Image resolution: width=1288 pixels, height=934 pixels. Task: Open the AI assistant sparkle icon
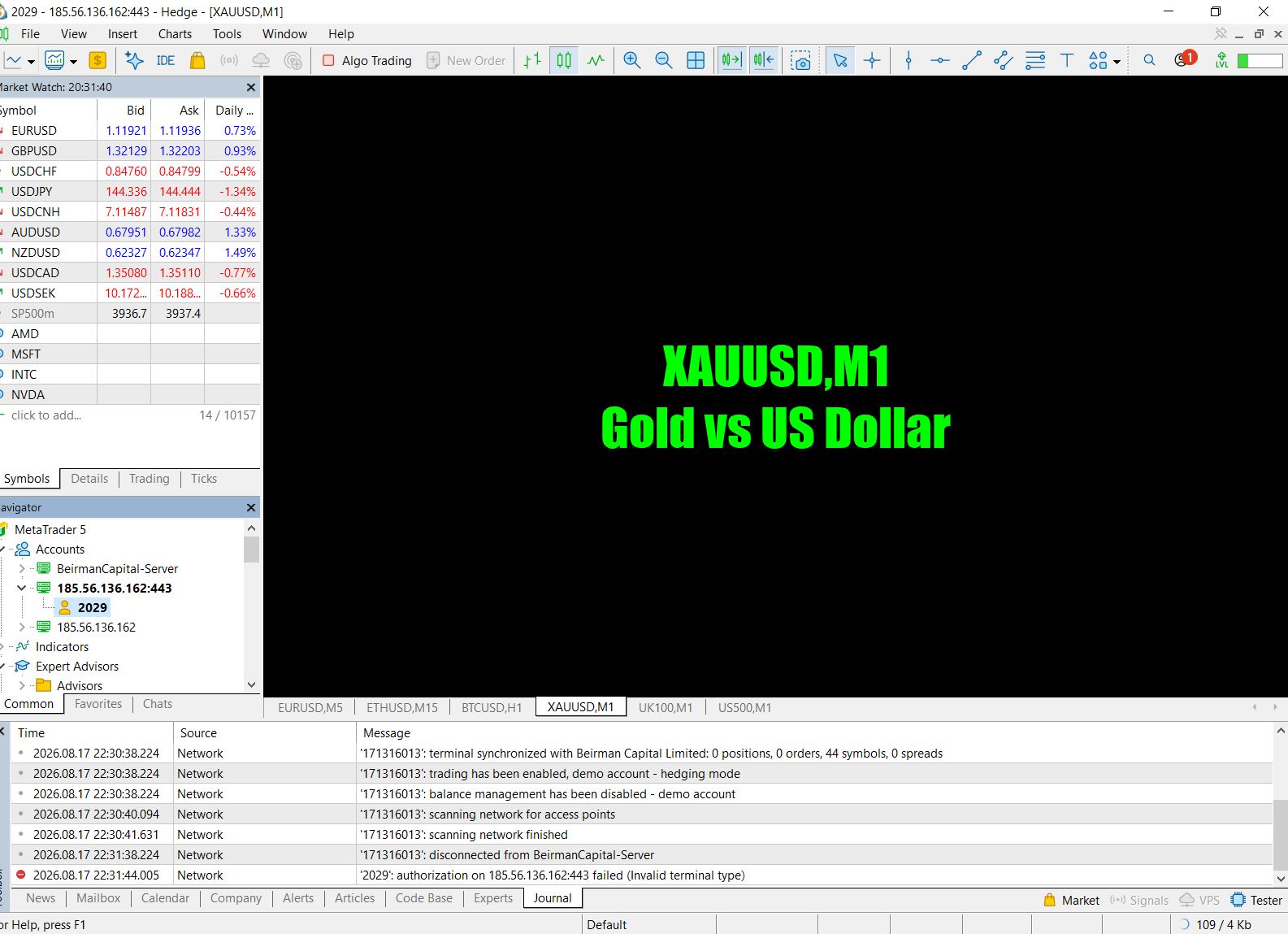click(134, 60)
